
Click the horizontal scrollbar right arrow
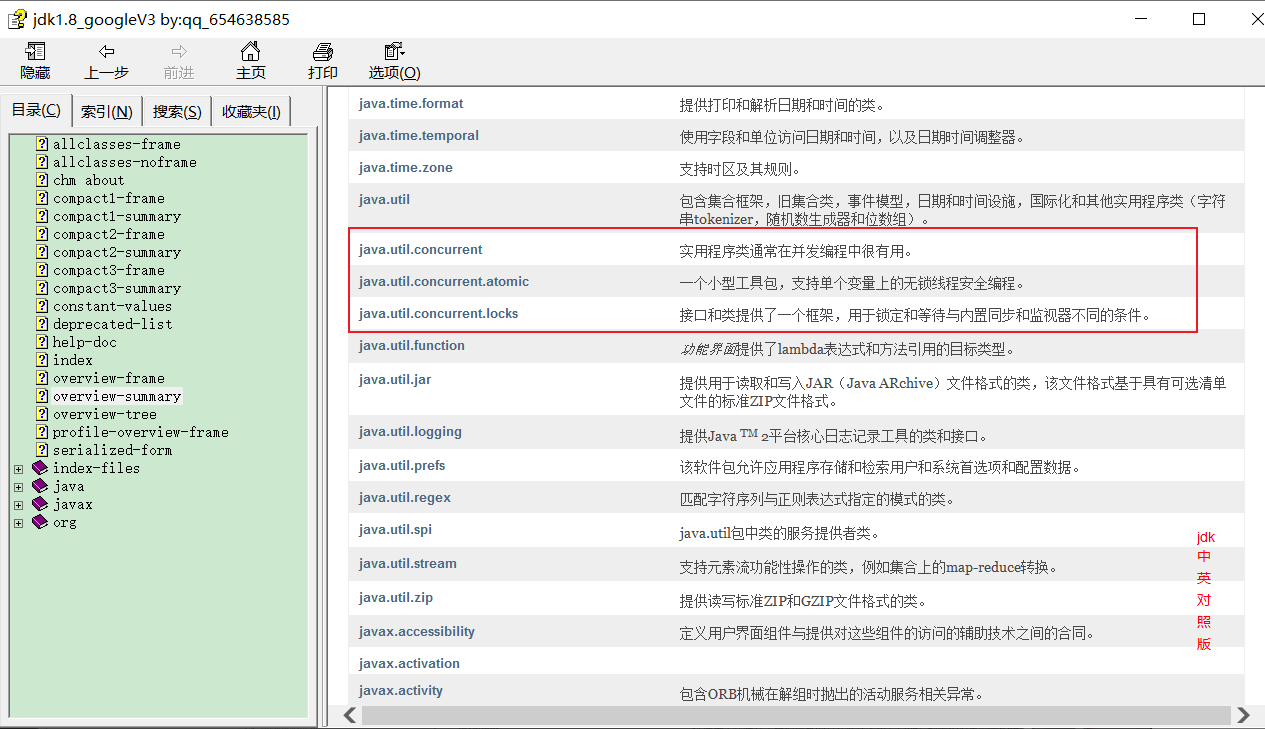(x=1243, y=715)
